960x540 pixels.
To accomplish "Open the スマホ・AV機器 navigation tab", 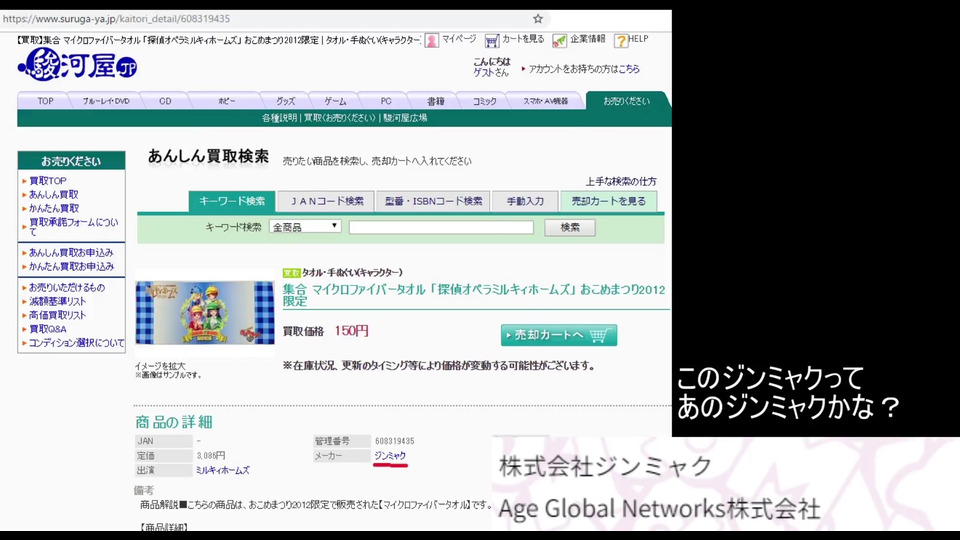I will tap(545, 101).
